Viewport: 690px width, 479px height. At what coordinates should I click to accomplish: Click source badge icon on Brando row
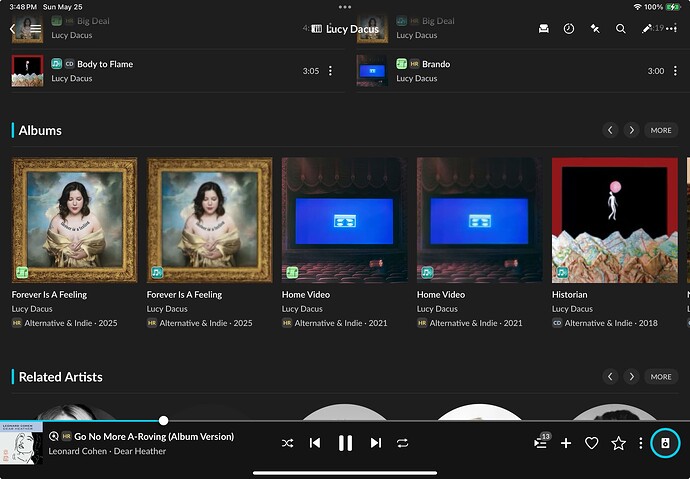coord(401,64)
